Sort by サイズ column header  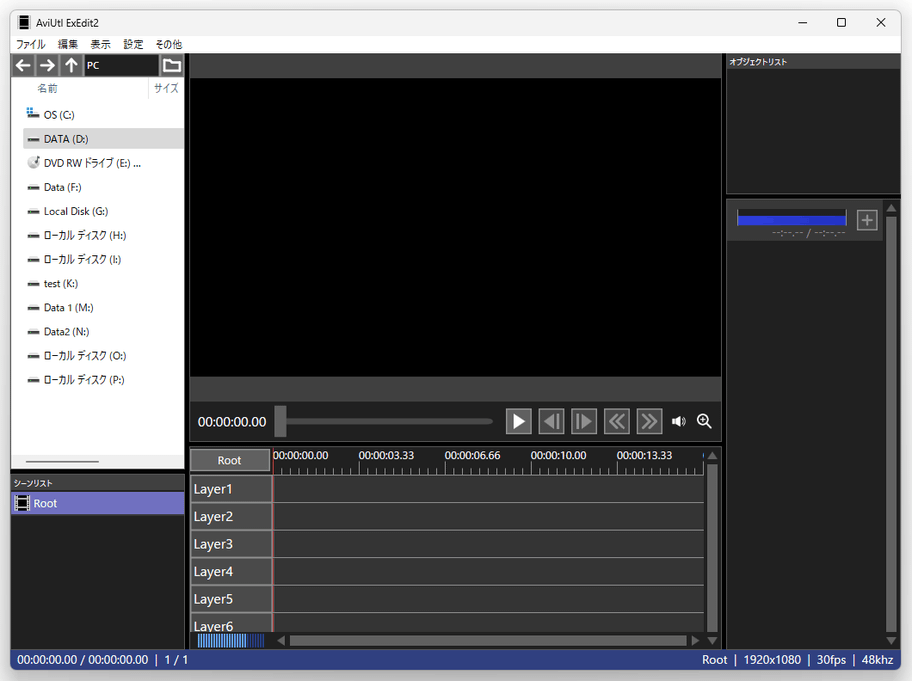[x=166, y=88]
